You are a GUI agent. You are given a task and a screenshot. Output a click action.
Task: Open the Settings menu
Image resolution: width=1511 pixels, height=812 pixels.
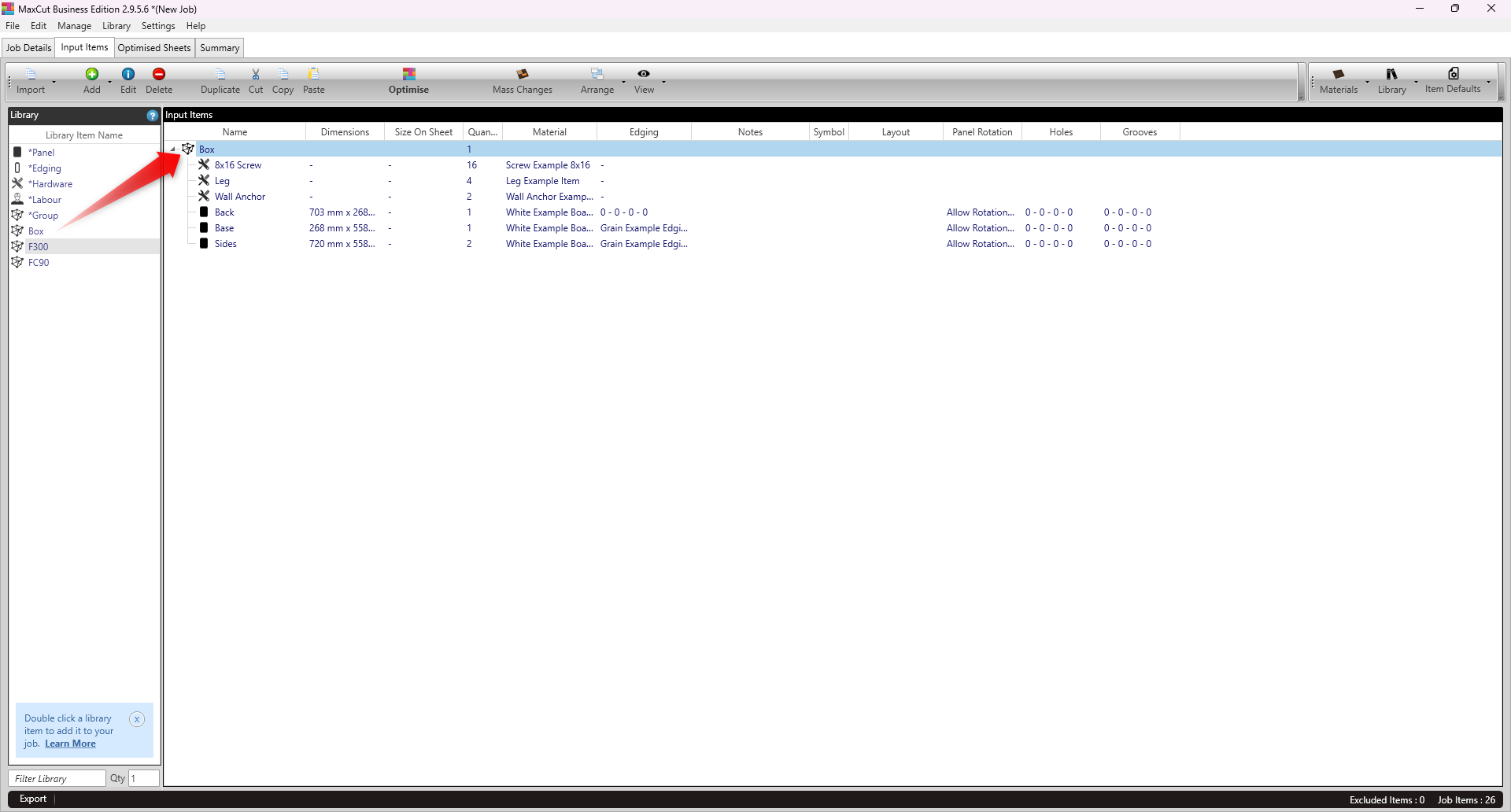(158, 26)
